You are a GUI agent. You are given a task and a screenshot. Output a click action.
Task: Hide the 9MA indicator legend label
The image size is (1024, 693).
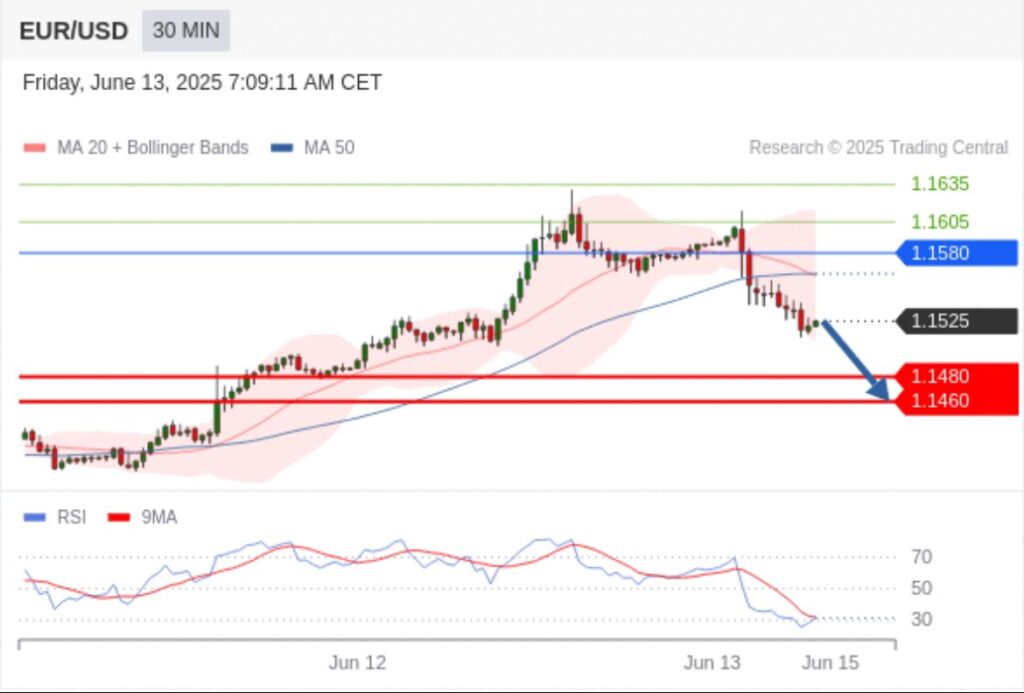point(159,517)
